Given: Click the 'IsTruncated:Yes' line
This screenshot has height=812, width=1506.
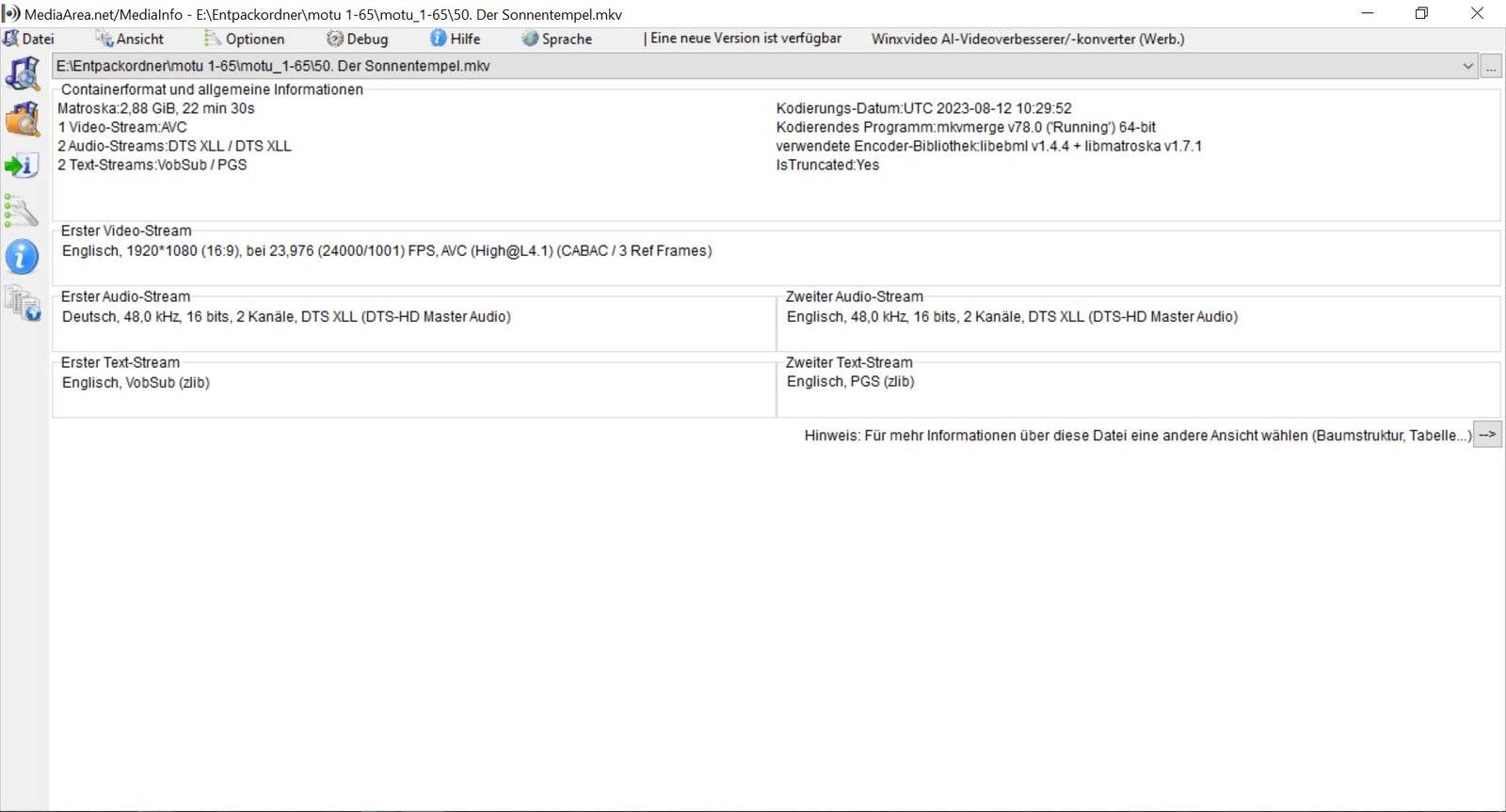Looking at the screenshot, I should point(827,165).
